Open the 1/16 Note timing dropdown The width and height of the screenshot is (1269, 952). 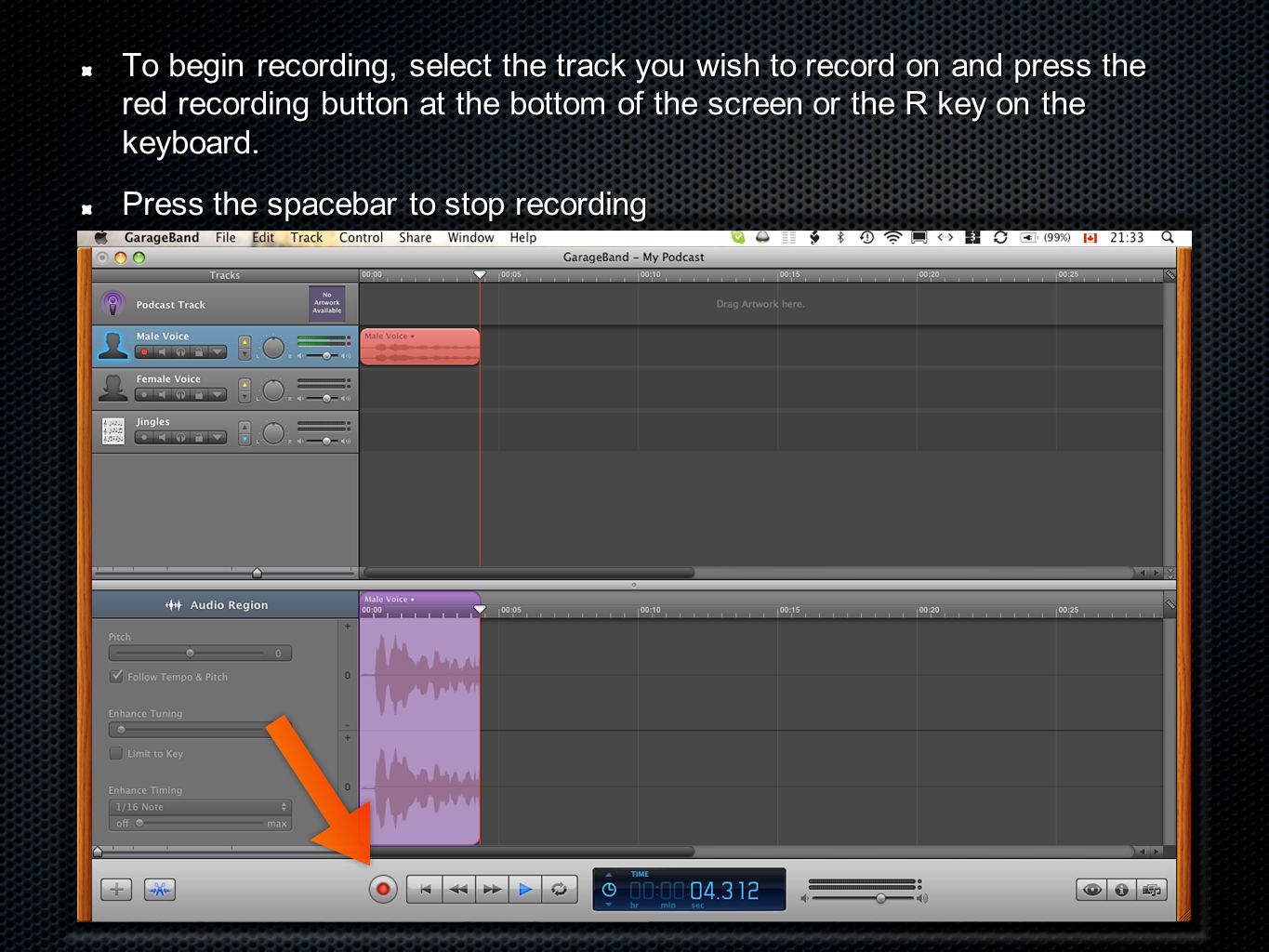[200, 807]
